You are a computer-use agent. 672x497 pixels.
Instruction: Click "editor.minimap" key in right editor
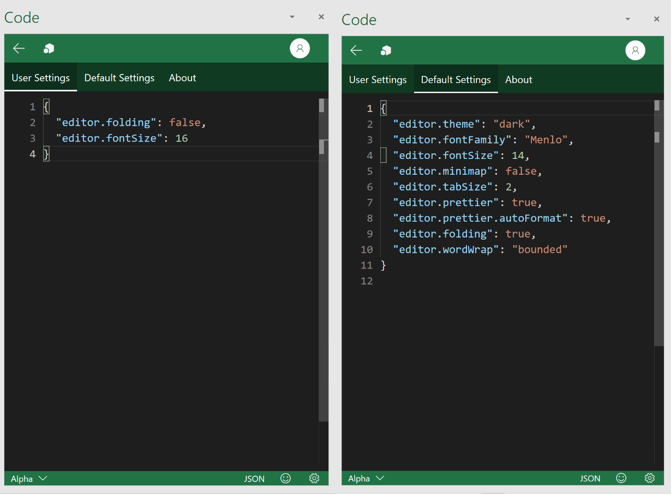point(443,171)
